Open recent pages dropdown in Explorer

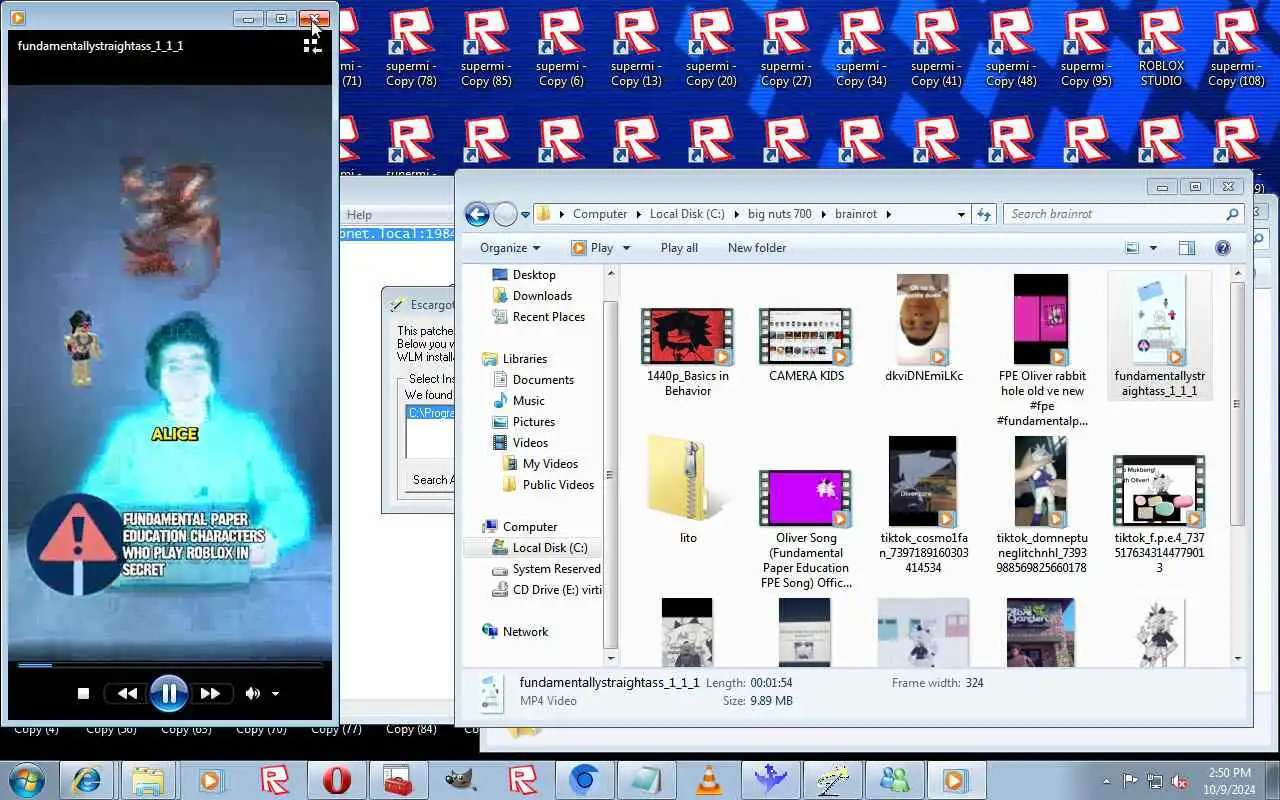pos(525,215)
